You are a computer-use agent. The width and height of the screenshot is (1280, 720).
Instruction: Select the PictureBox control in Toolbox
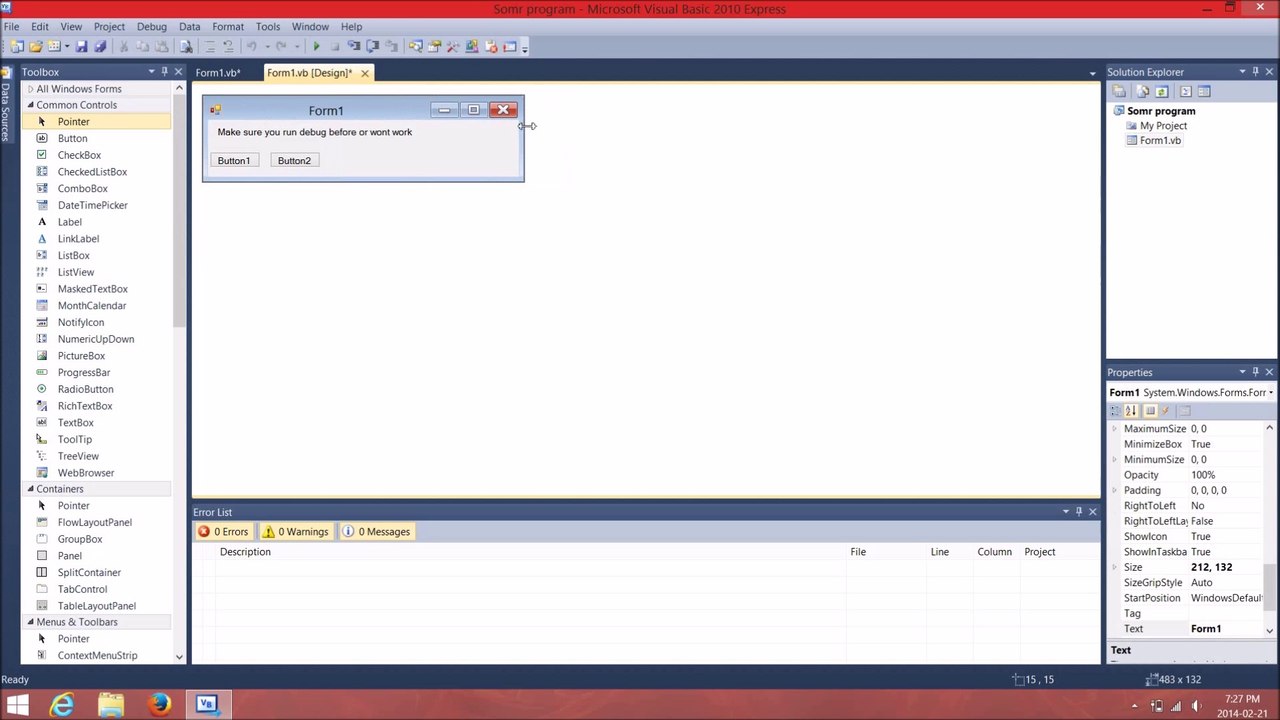(81, 356)
